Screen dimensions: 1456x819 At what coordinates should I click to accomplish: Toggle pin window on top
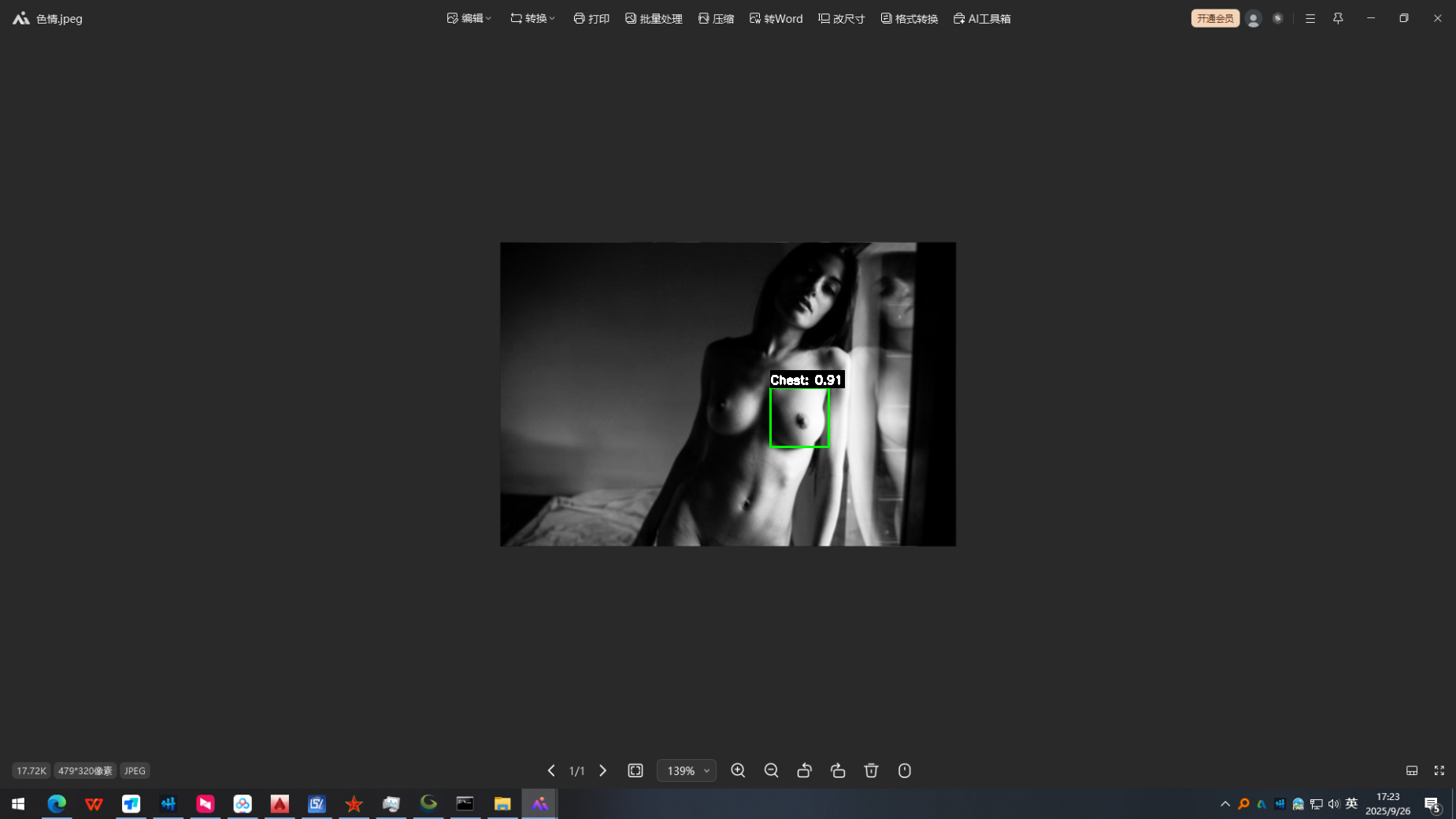coord(1338,18)
